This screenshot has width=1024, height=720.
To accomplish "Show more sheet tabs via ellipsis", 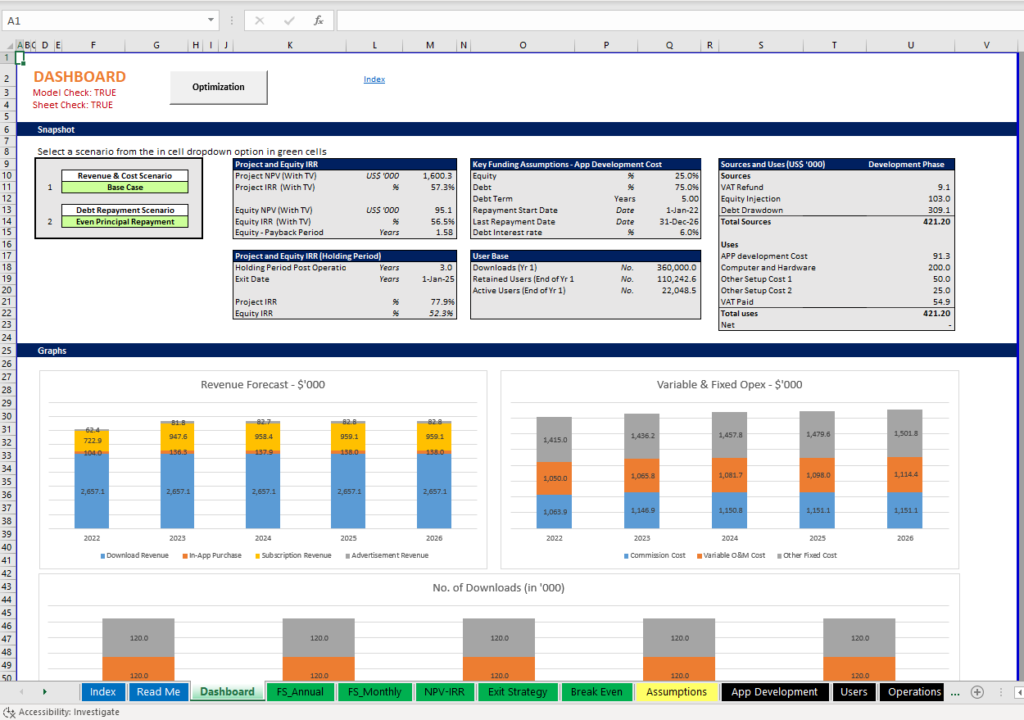I will pyautogui.click(x=955, y=692).
